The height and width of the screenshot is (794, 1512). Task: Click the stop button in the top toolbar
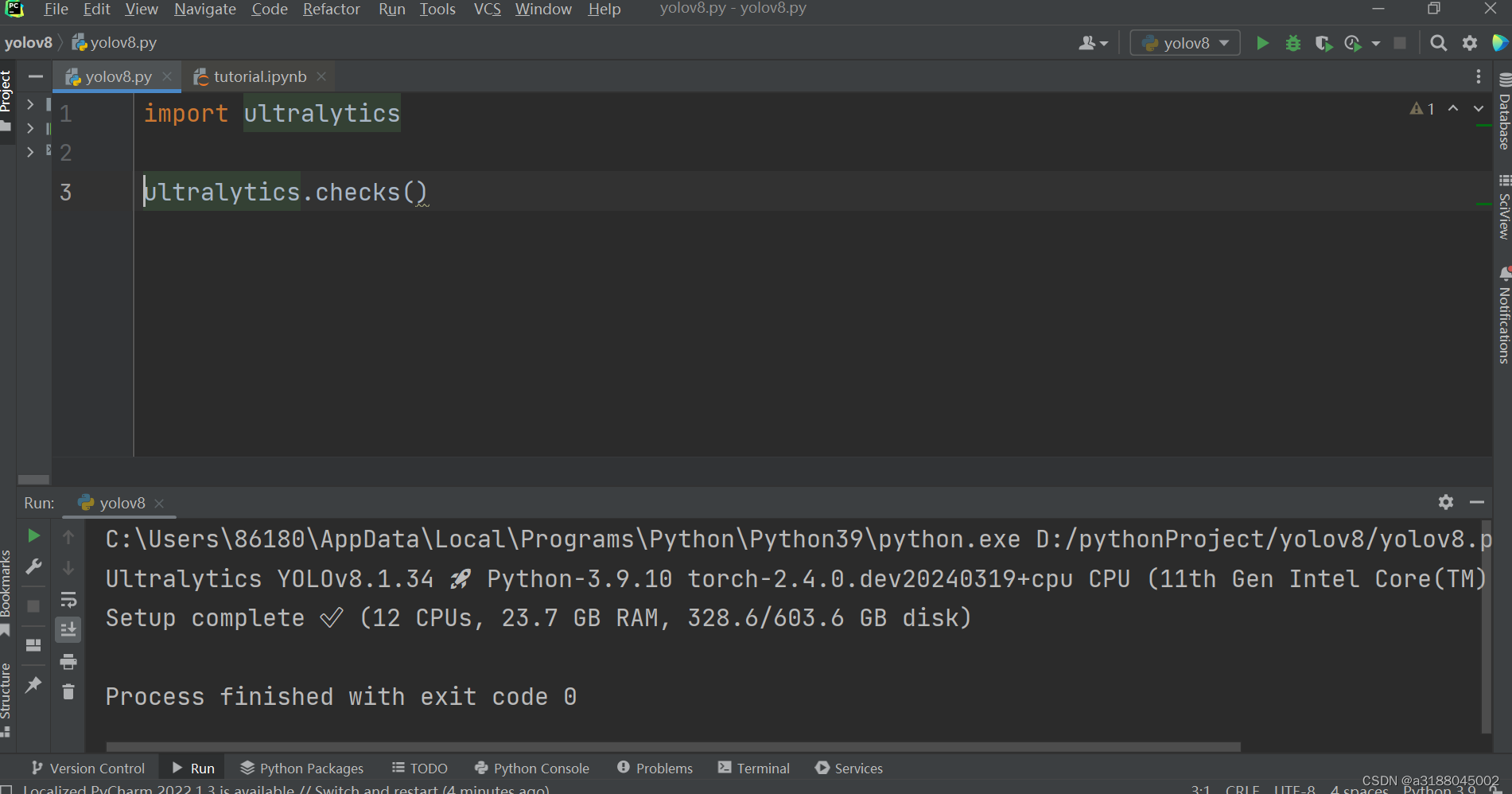[x=1400, y=43]
